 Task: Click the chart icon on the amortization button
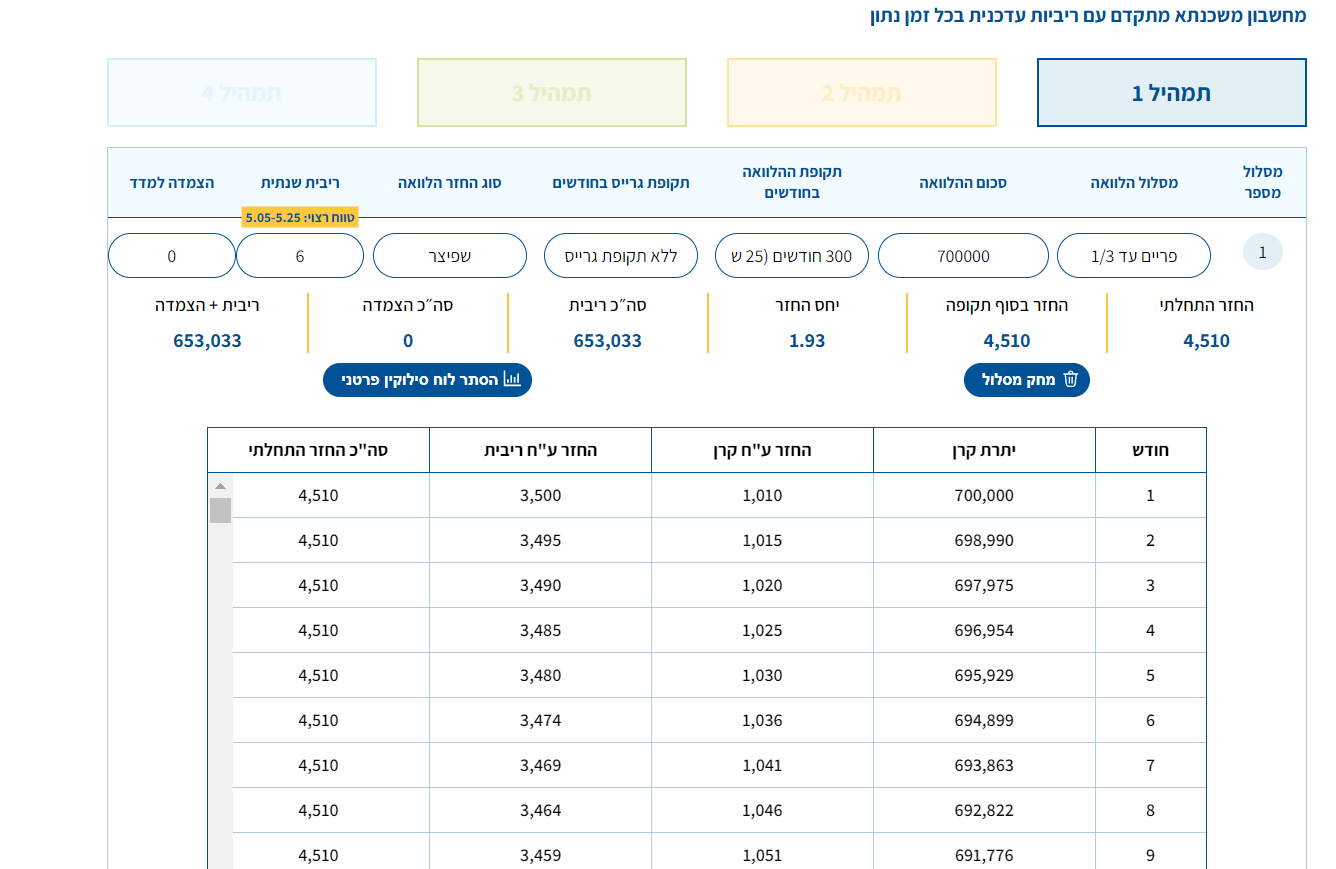click(x=512, y=380)
